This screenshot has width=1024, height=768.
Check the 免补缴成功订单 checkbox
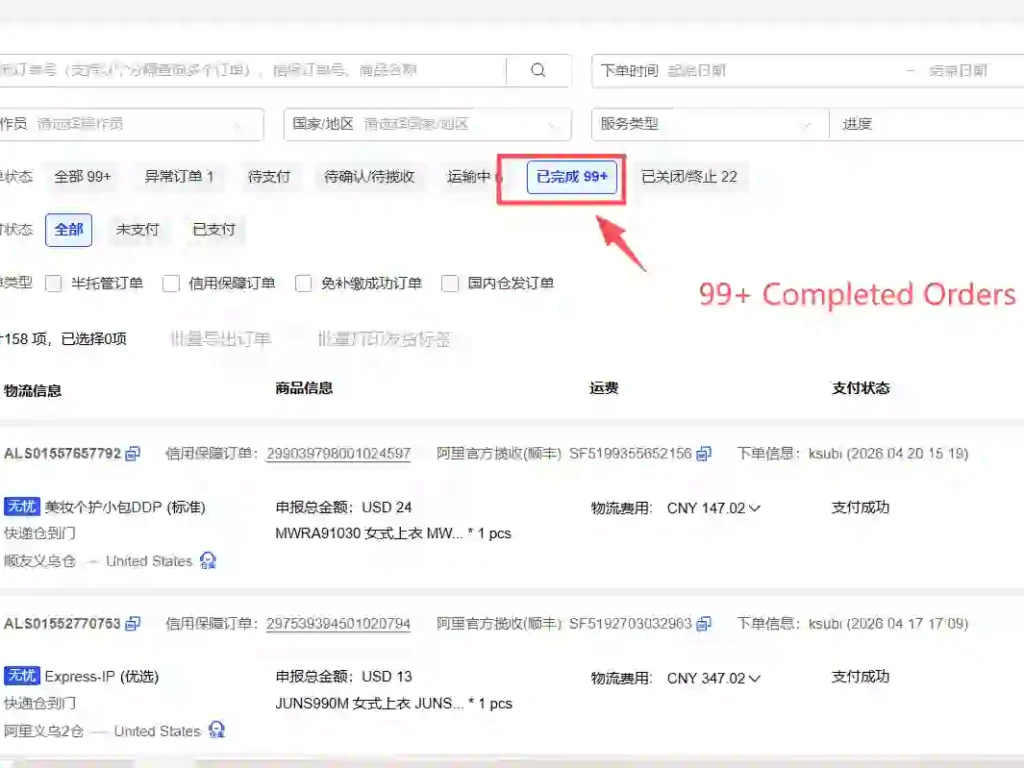pyautogui.click(x=303, y=283)
